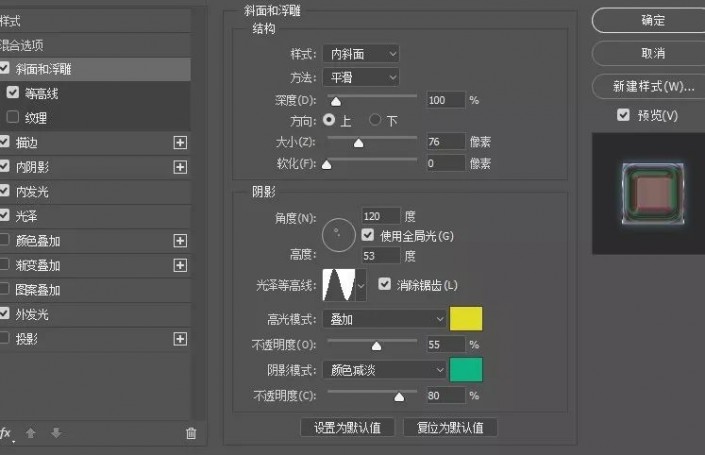Open the 方法 dropdown showing 平滑

tap(361, 77)
